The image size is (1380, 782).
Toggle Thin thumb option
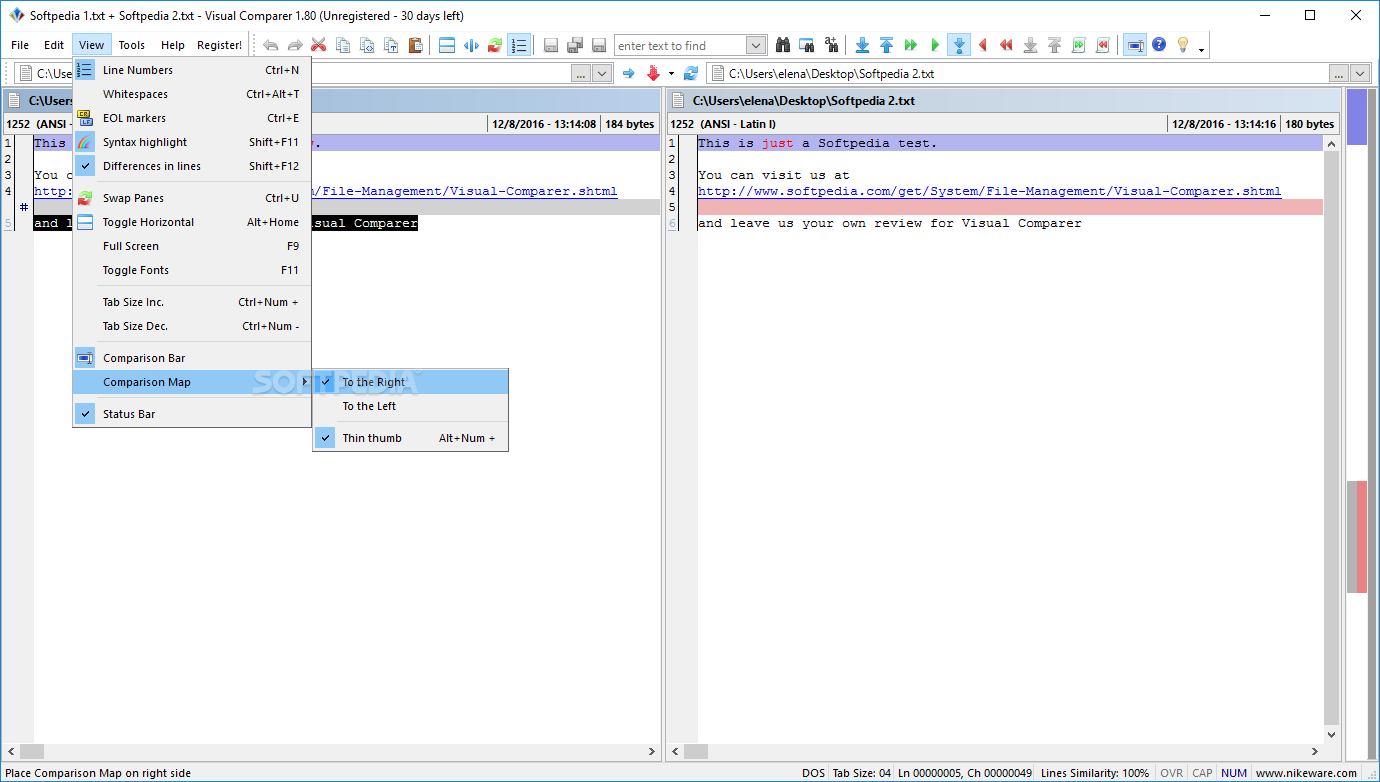coord(411,438)
